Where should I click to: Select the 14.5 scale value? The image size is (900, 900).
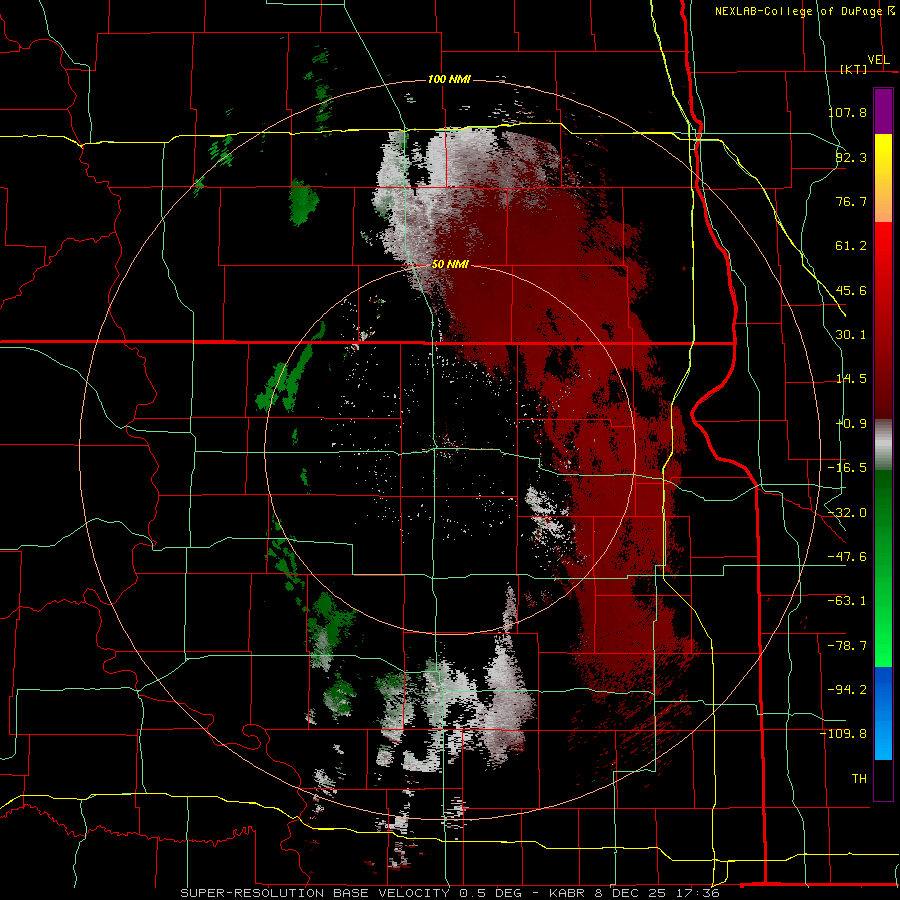851,379
